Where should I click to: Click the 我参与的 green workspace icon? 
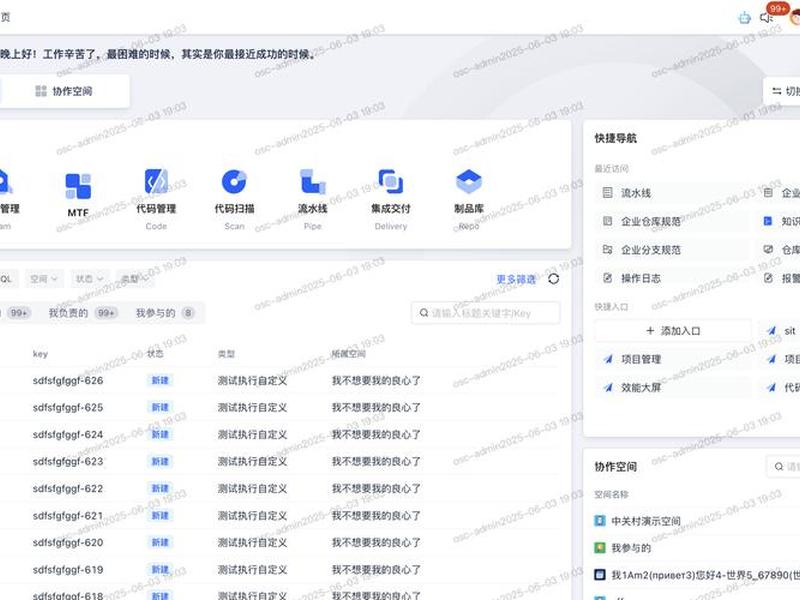click(x=600, y=548)
